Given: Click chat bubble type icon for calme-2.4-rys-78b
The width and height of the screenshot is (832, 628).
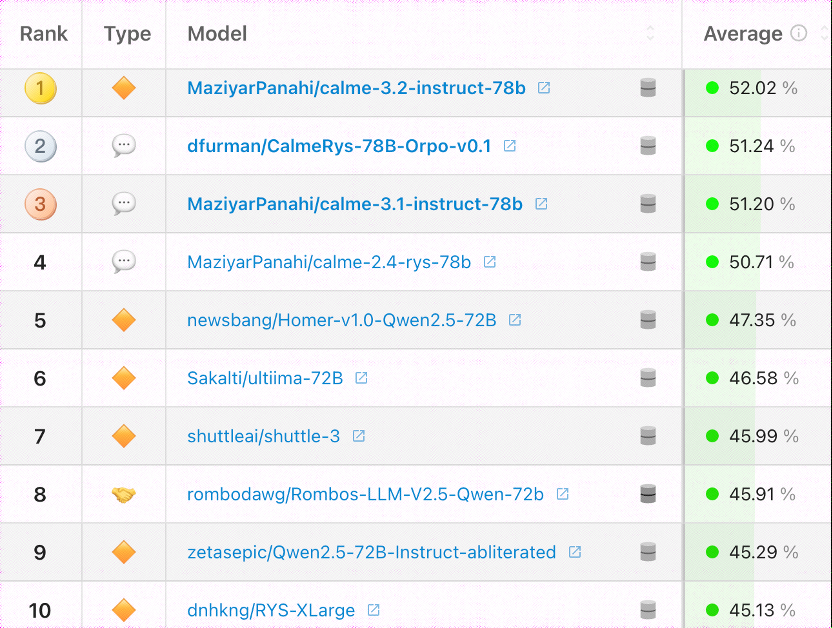Looking at the screenshot, I should 124,262.
